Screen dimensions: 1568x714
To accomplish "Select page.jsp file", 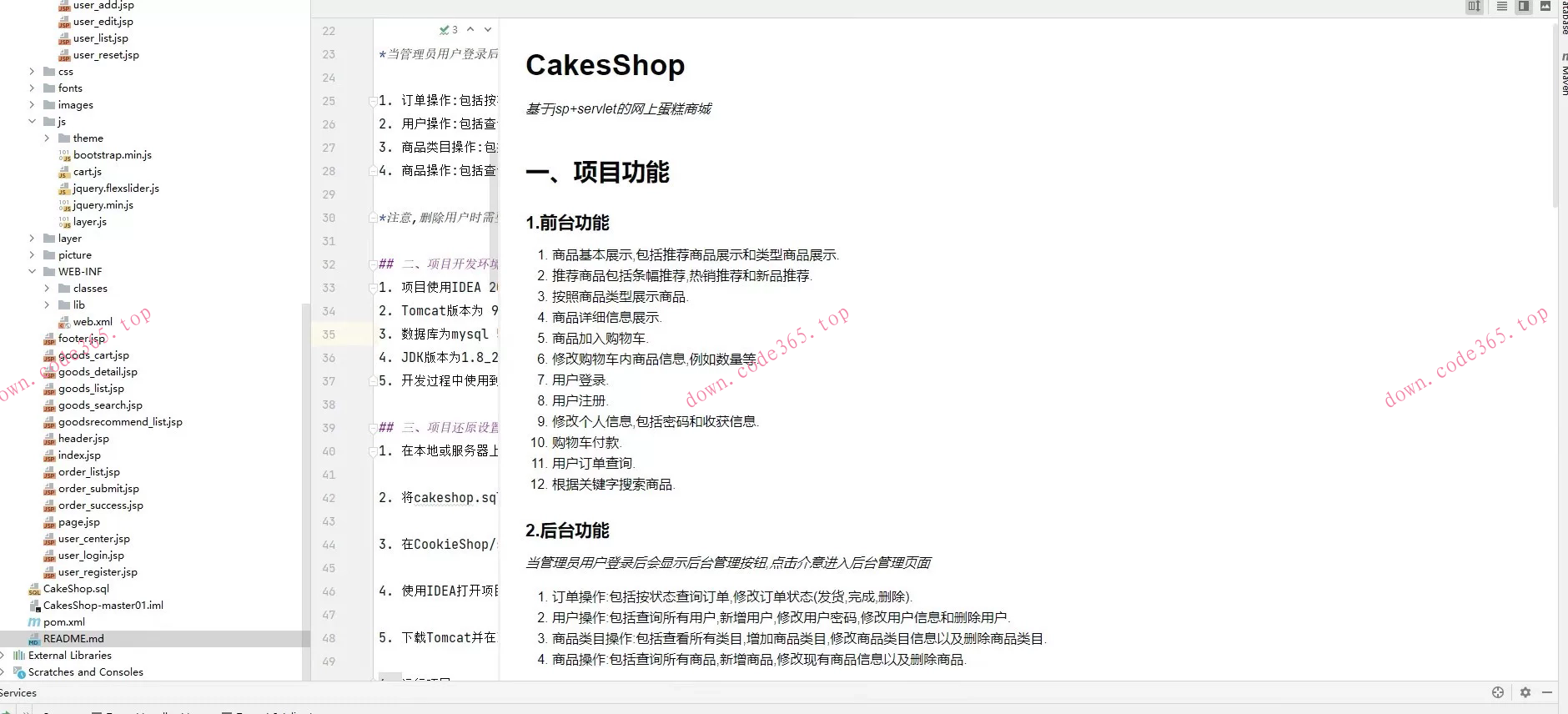I will click(x=79, y=522).
